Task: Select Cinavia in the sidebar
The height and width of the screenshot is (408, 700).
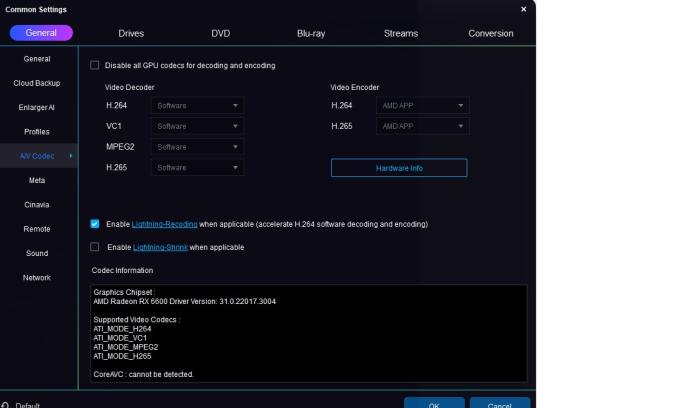Action: tap(37, 204)
